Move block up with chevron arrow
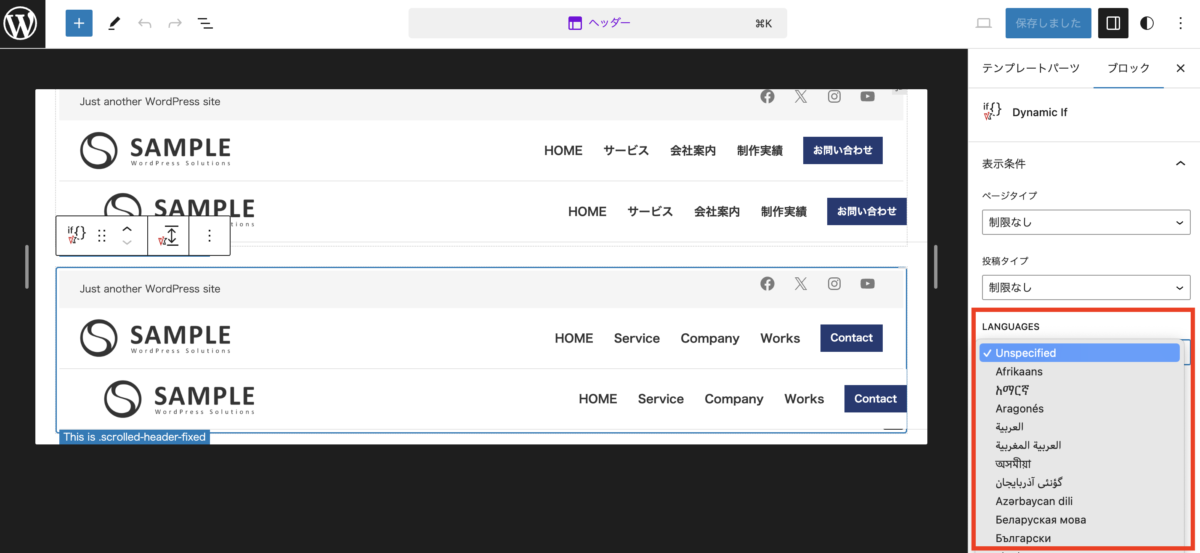 tap(127, 229)
